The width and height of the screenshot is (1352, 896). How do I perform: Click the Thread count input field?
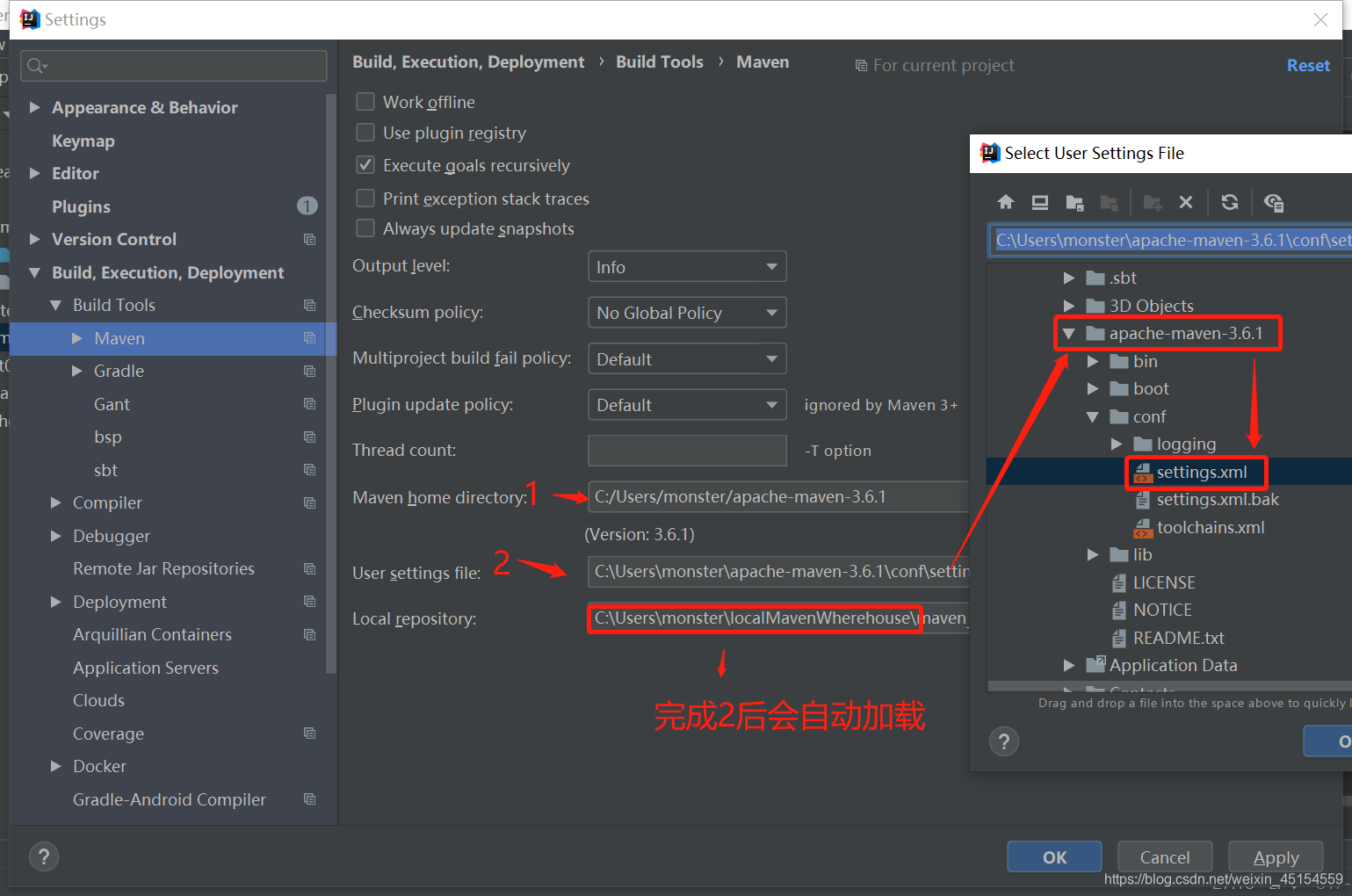(x=687, y=451)
